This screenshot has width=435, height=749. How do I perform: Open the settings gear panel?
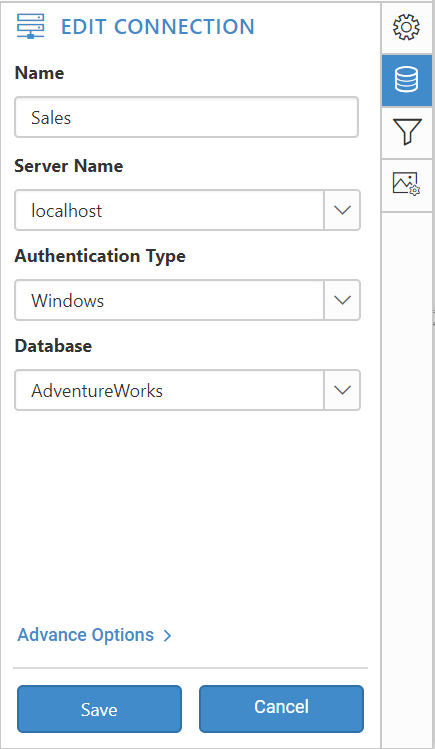click(x=406, y=27)
